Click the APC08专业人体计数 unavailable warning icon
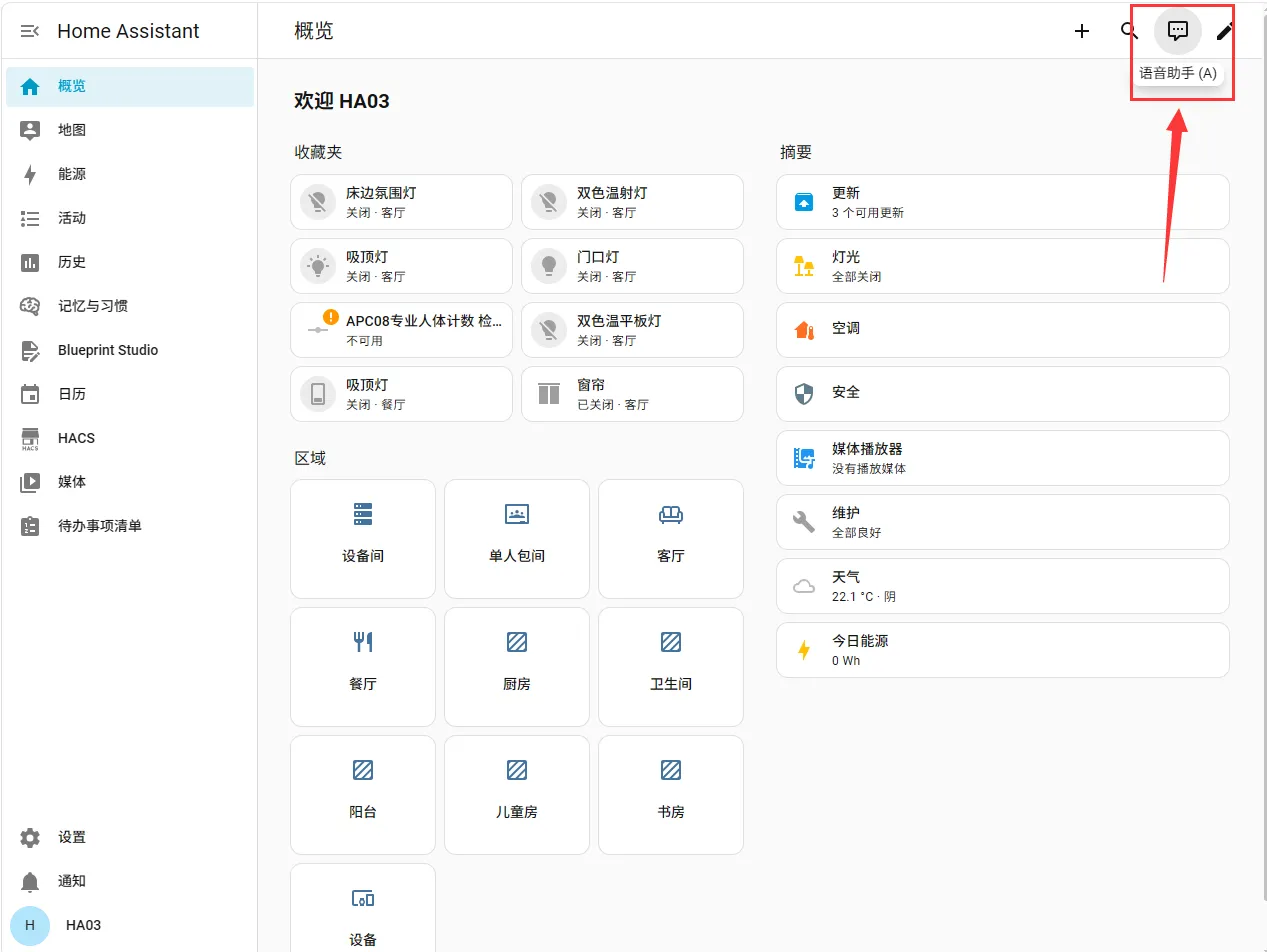Viewport: 1267px width, 952px height. 330,317
